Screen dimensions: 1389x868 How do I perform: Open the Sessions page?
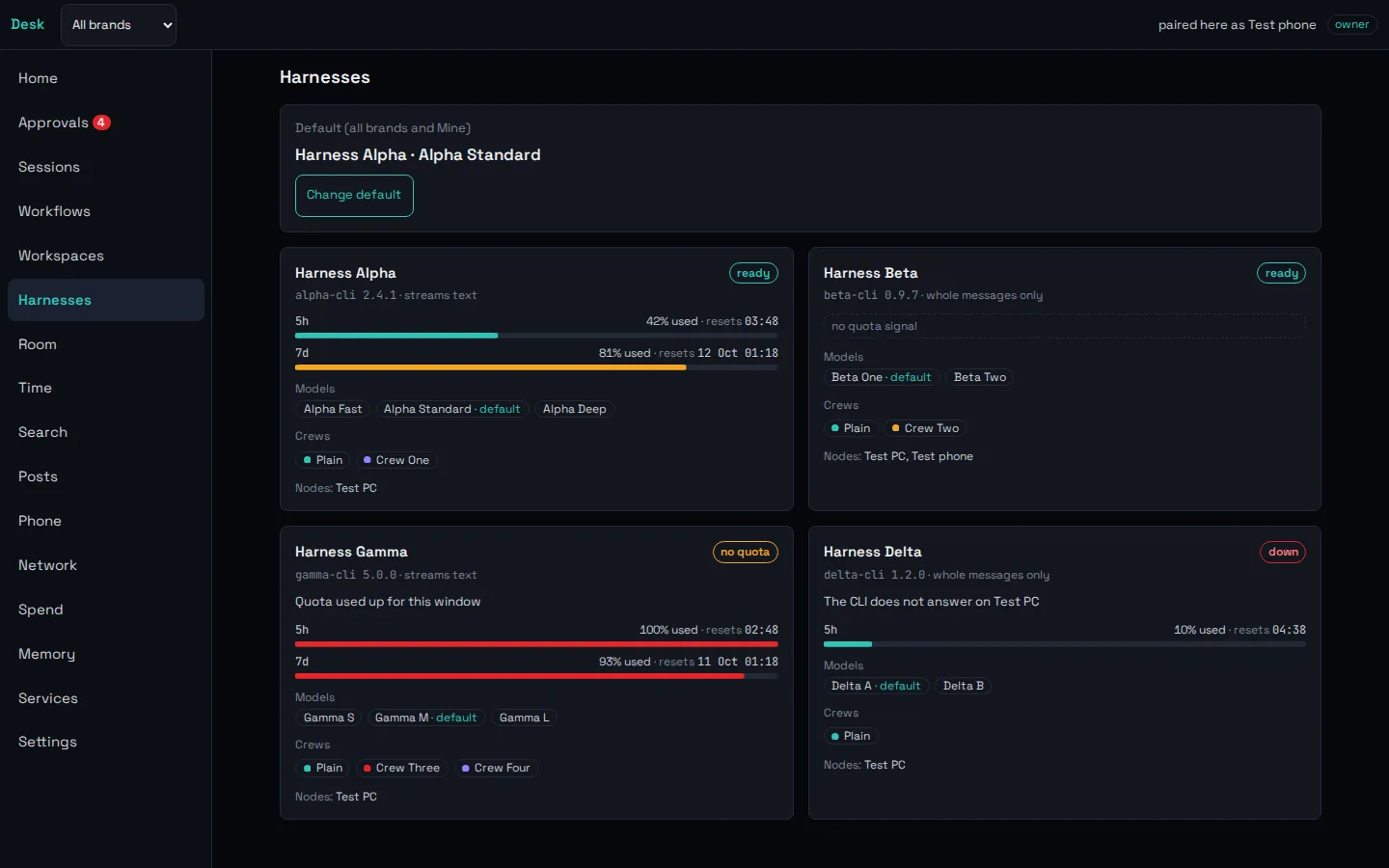pyautogui.click(x=106, y=167)
